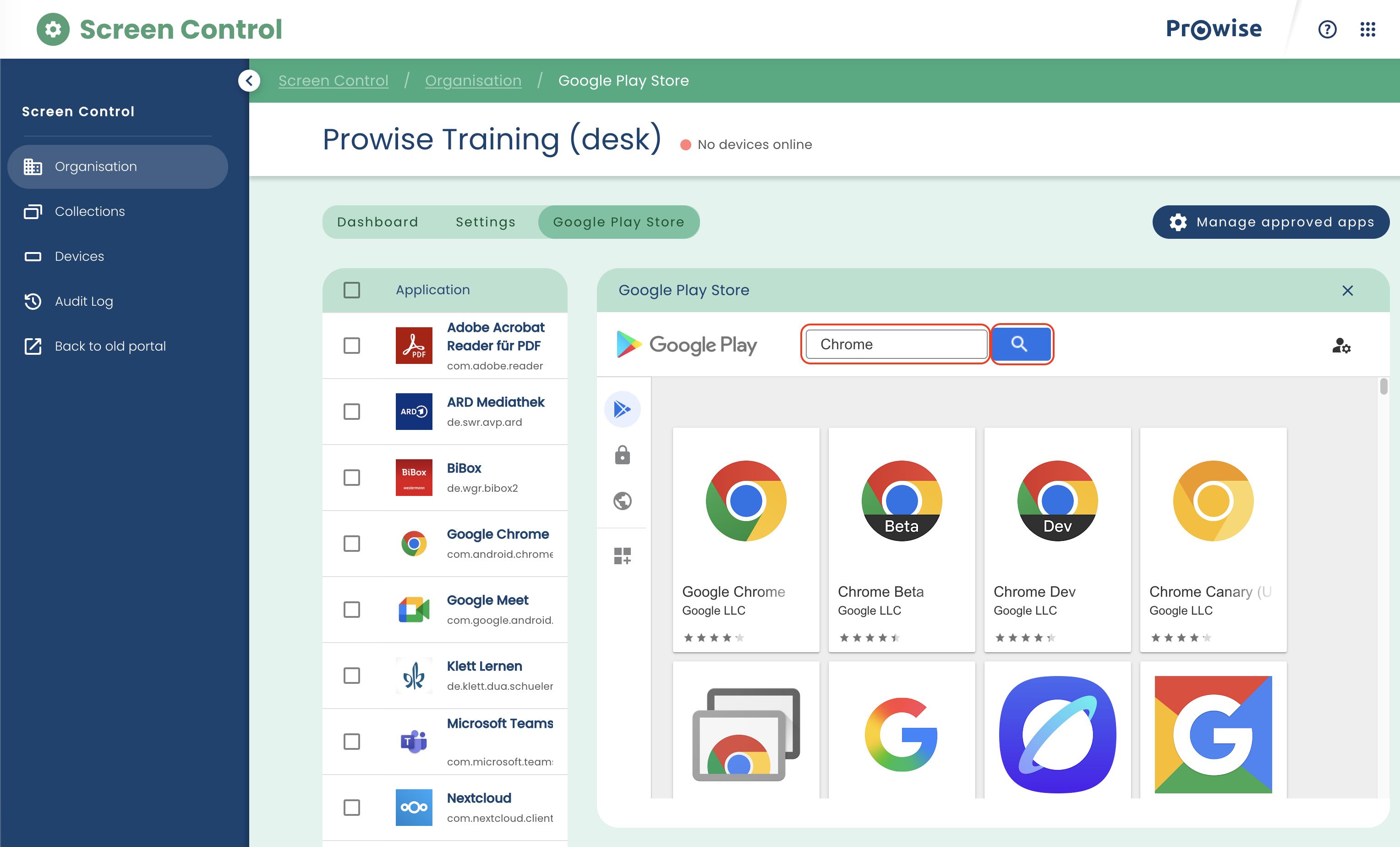The image size is (1400, 847).
Task: Open web apps globe icon
Action: point(622,501)
